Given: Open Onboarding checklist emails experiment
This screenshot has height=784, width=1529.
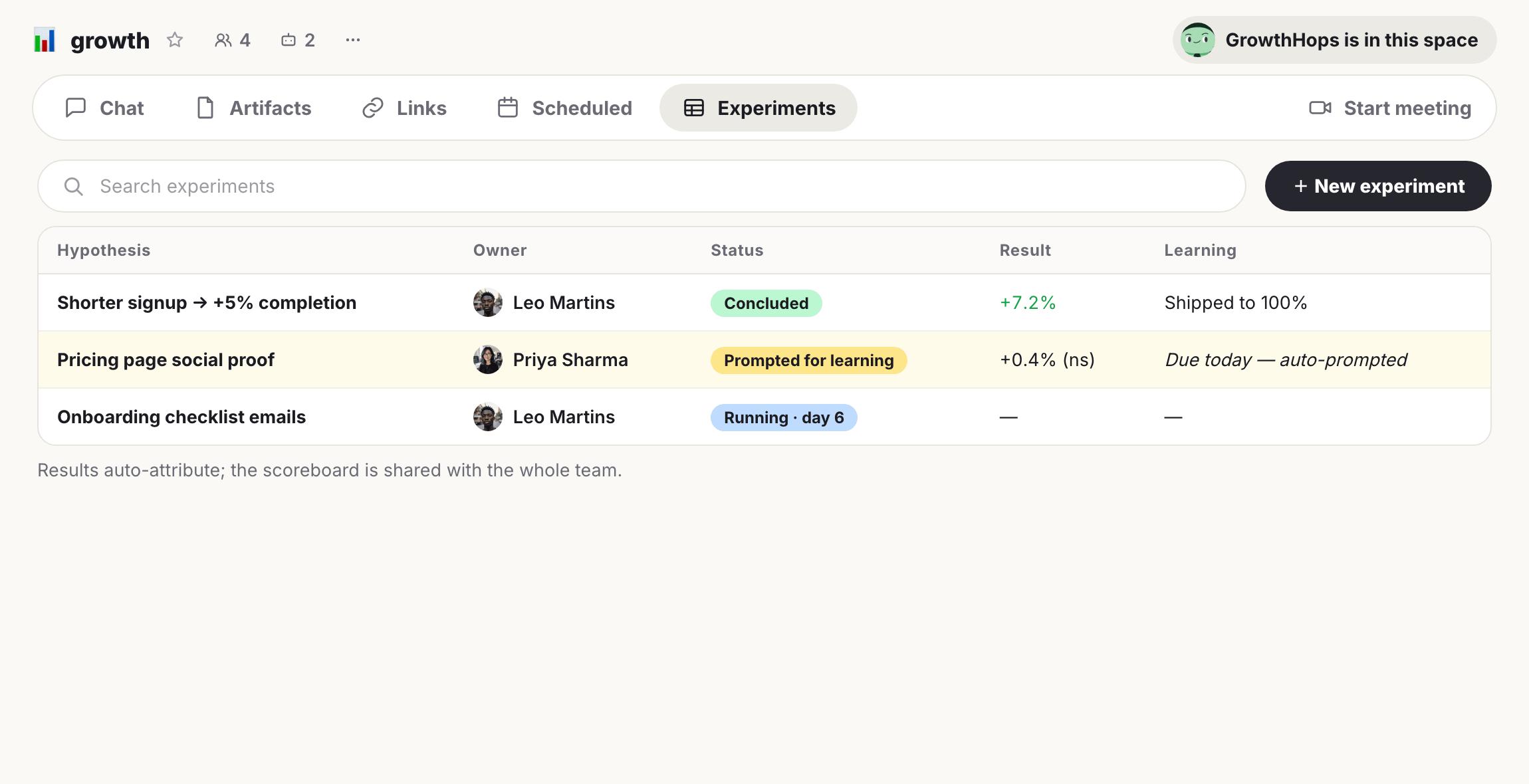Looking at the screenshot, I should pyautogui.click(x=181, y=417).
